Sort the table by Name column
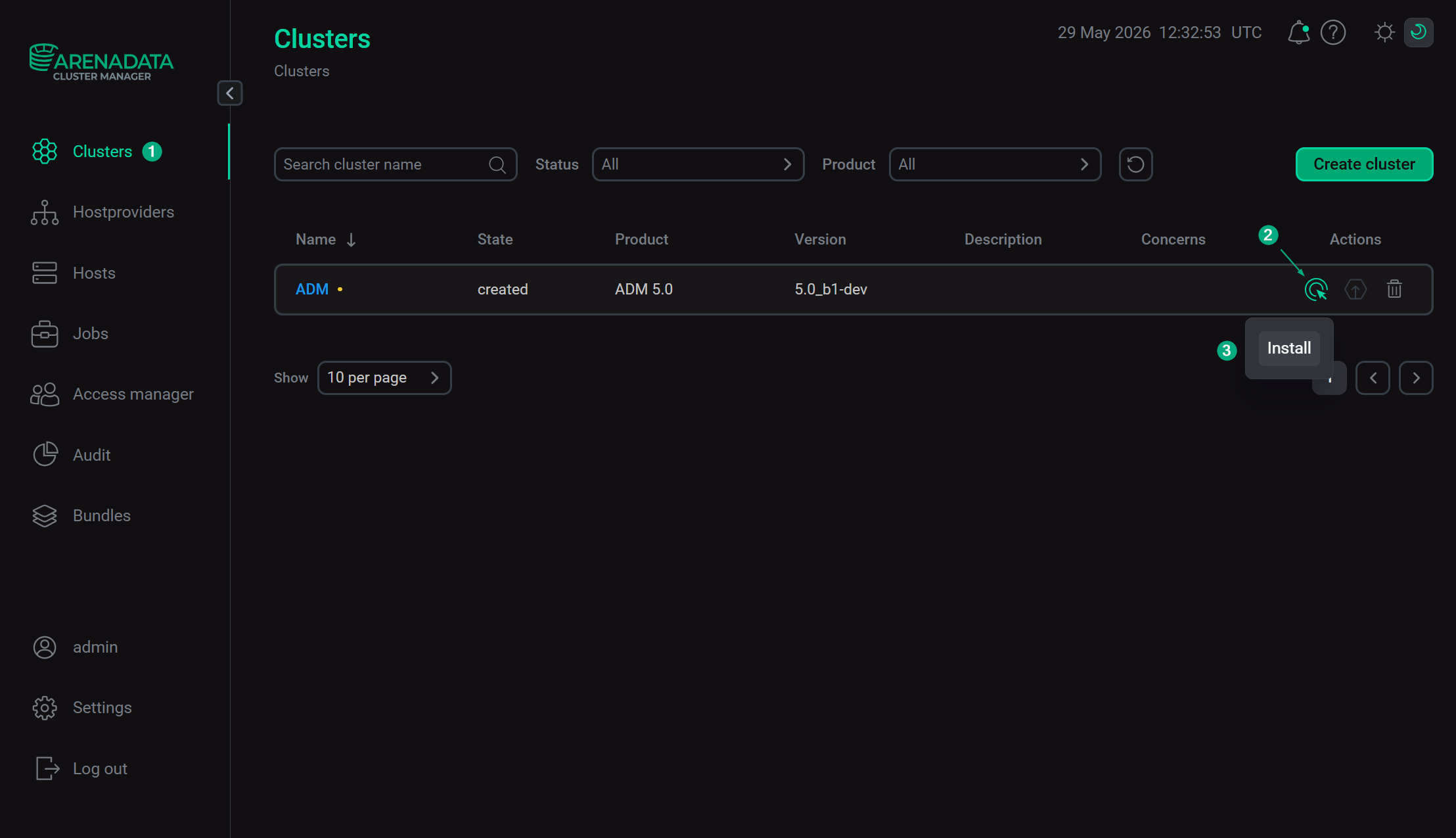Viewport: 1456px width, 838px height. (326, 240)
